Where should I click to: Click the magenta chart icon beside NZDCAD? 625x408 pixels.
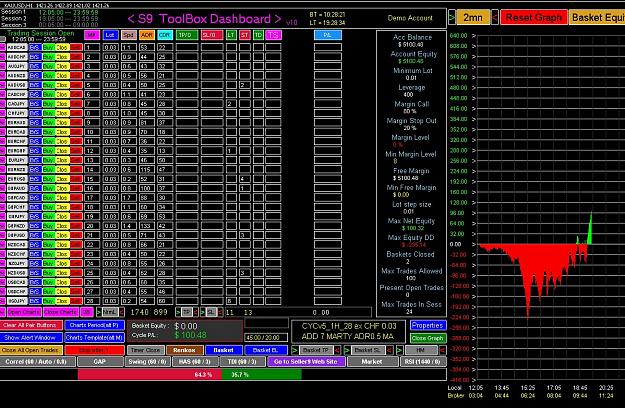(x=2, y=245)
